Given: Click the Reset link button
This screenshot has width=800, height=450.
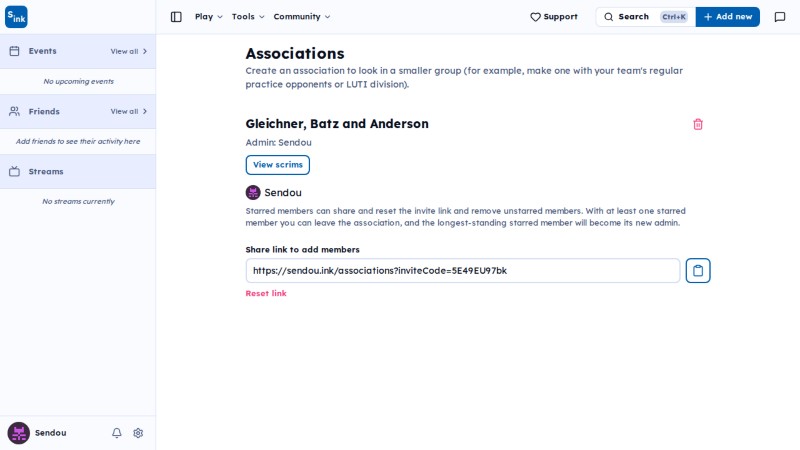Looking at the screenshot, I should [x=266, y=293].
